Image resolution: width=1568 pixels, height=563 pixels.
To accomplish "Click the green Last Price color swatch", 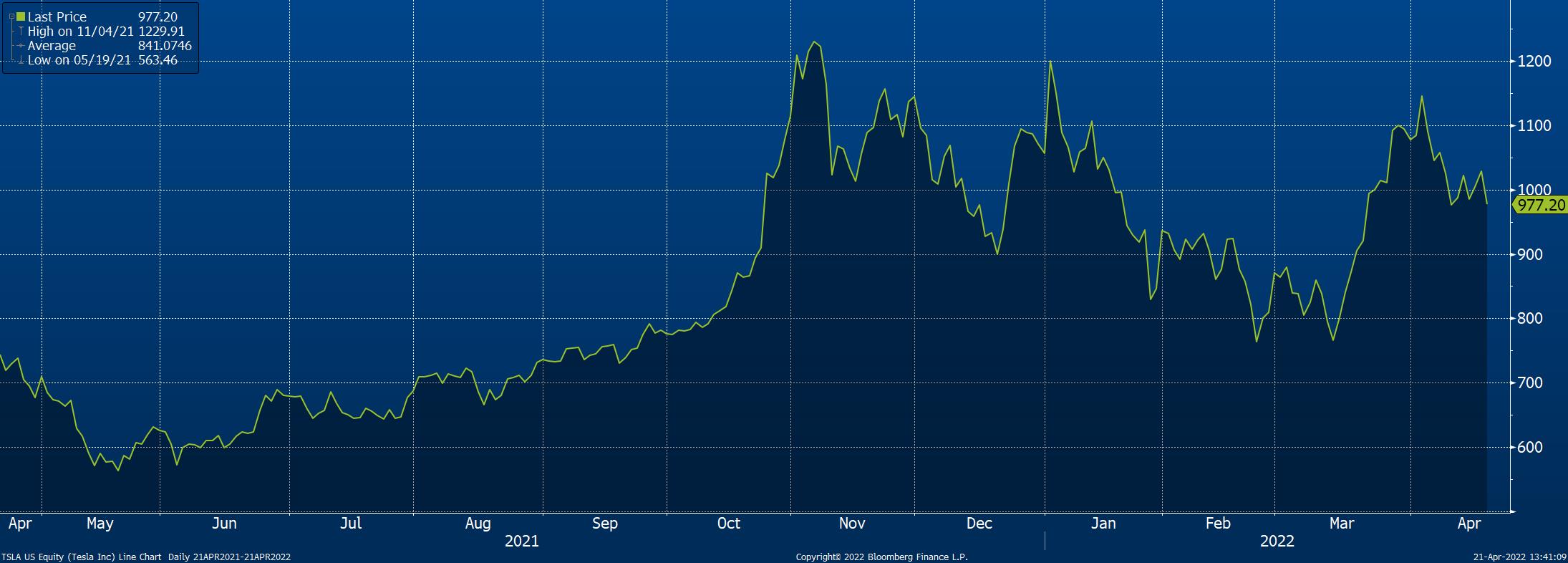I will point(21,16).
